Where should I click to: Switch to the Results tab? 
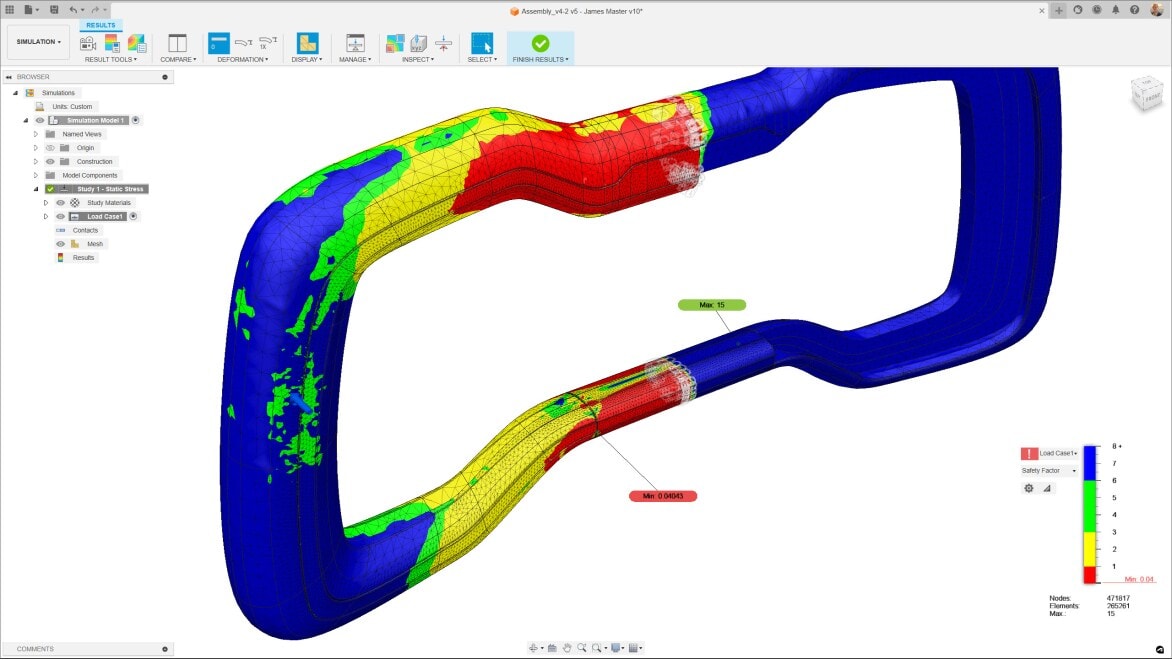coord(100,24)
